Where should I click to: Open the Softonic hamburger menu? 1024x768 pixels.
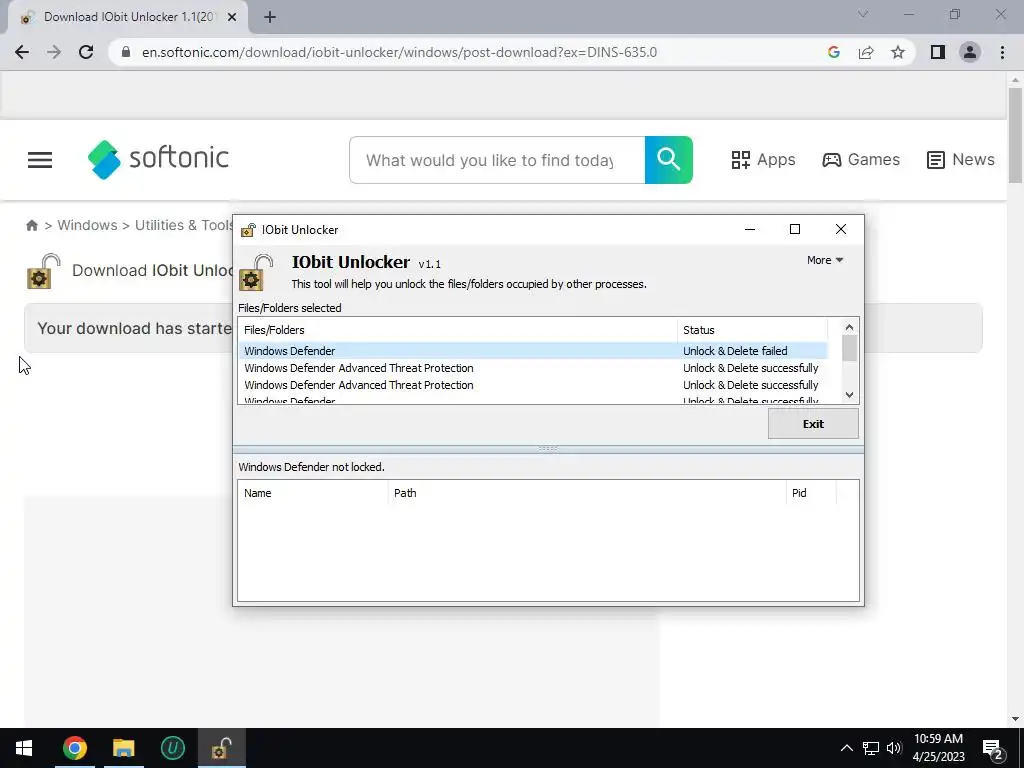[40, 160]
